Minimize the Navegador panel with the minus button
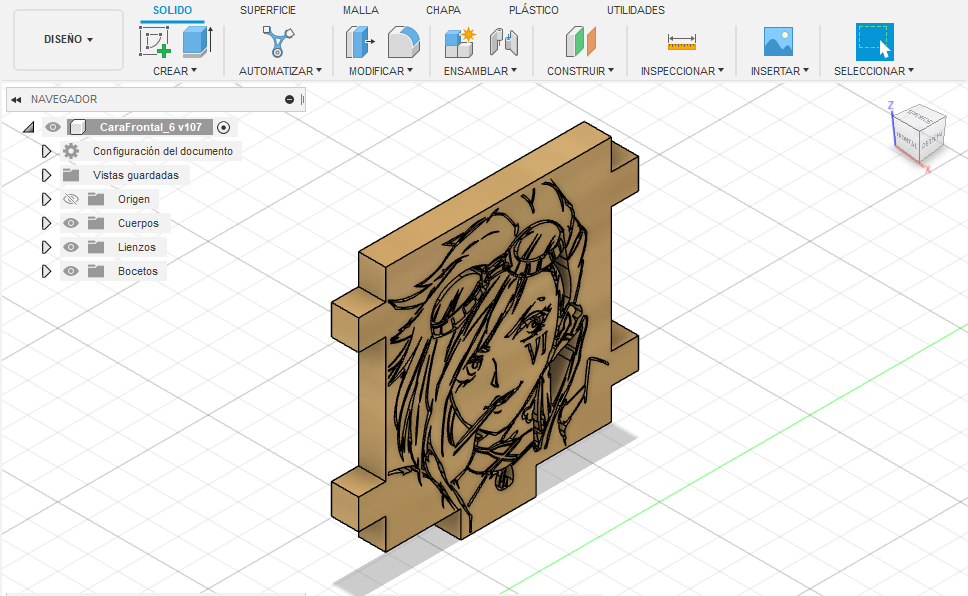 (x=290, y=99)
